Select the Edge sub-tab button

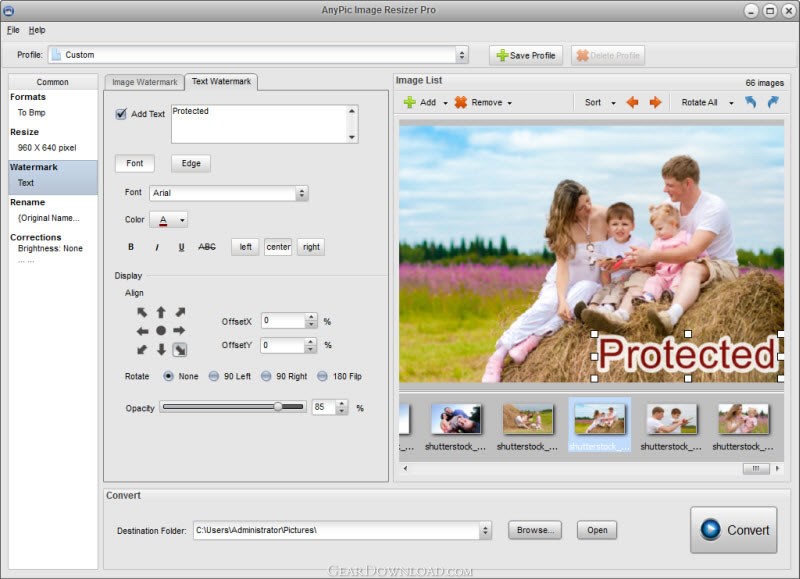tap(191, 163)
